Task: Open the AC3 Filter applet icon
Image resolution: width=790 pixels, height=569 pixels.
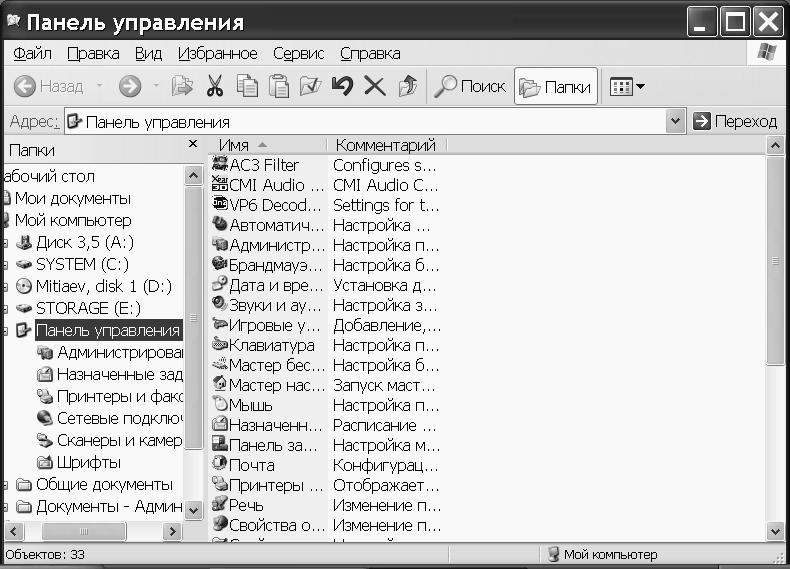Action: [x=220, y=164]
